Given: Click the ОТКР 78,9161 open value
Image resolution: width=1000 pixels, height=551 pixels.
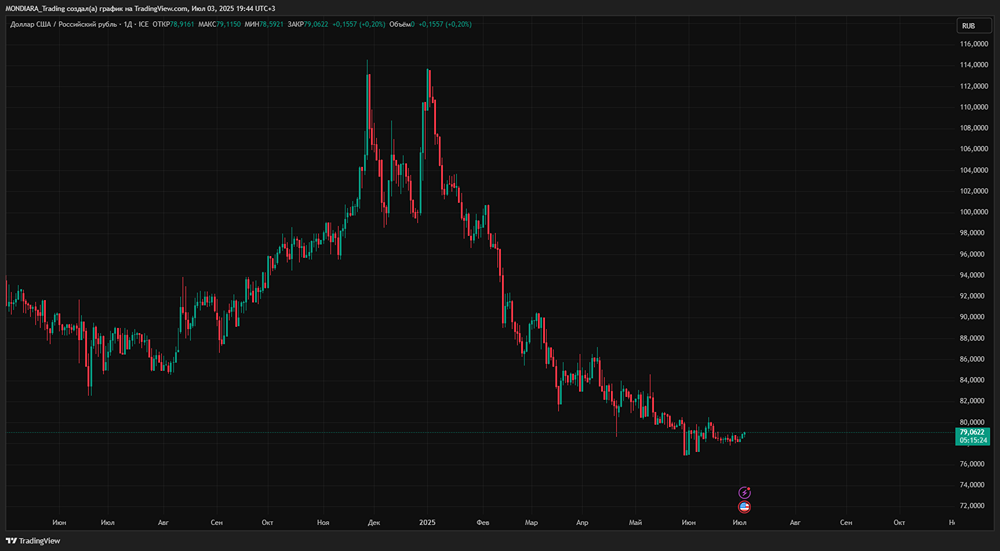Looking at the screenshot, I should click(173, 24).
